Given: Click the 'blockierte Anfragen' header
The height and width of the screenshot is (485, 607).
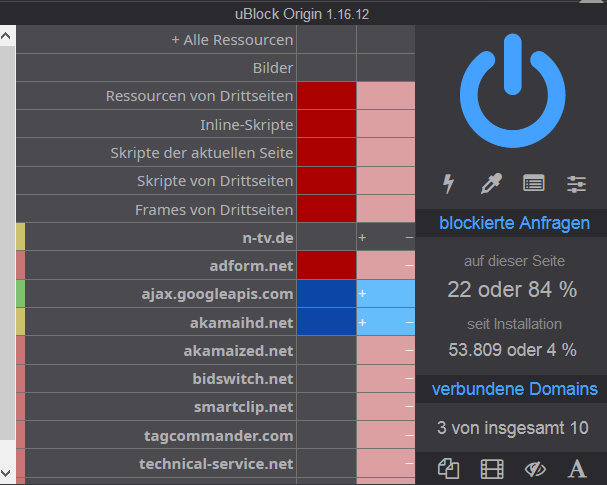Looking at the screenshot, I should pyautogui.click(x=514, y=223).
